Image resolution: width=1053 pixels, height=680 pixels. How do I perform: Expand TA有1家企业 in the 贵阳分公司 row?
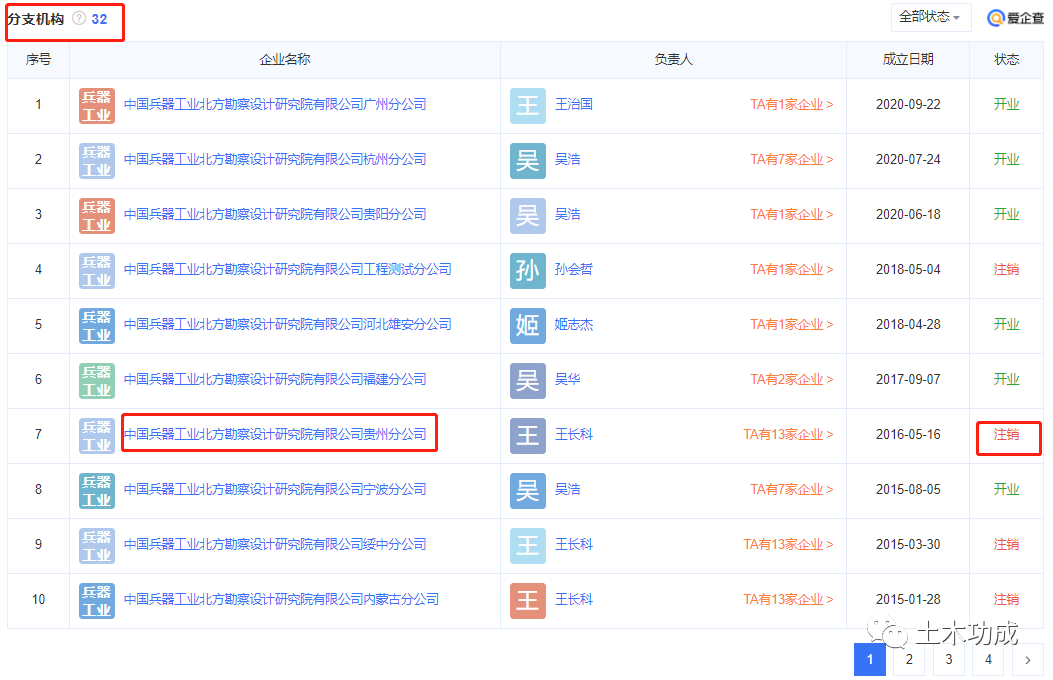(x=792, y=214)
